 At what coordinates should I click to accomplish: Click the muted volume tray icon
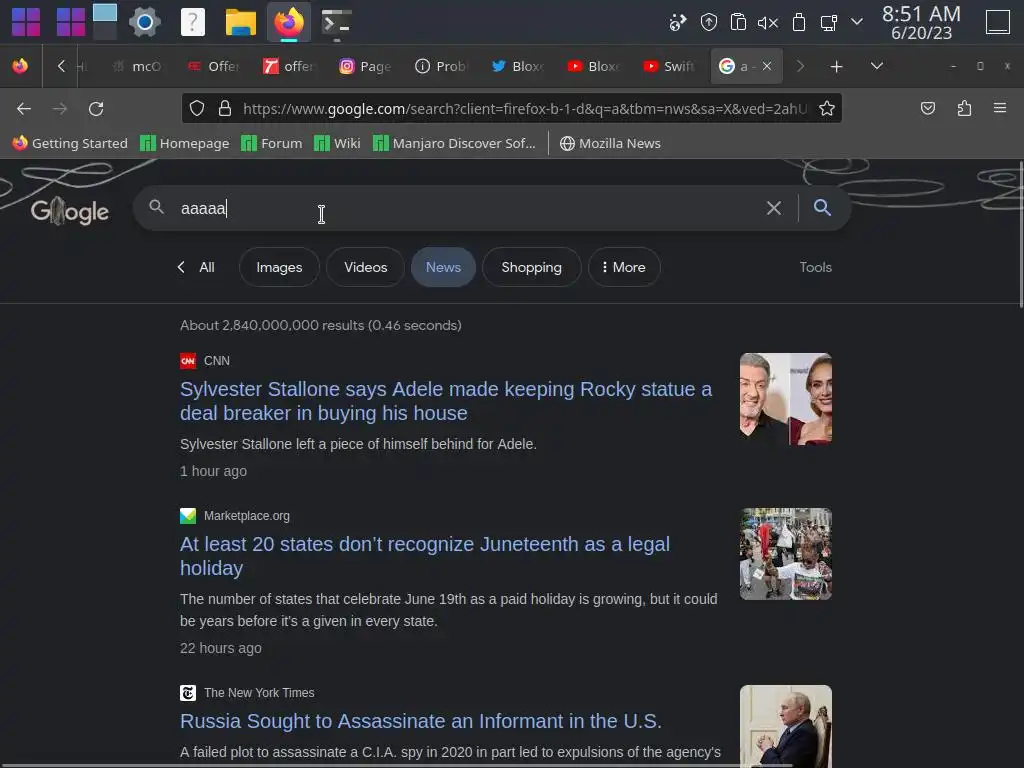(767, 23)
